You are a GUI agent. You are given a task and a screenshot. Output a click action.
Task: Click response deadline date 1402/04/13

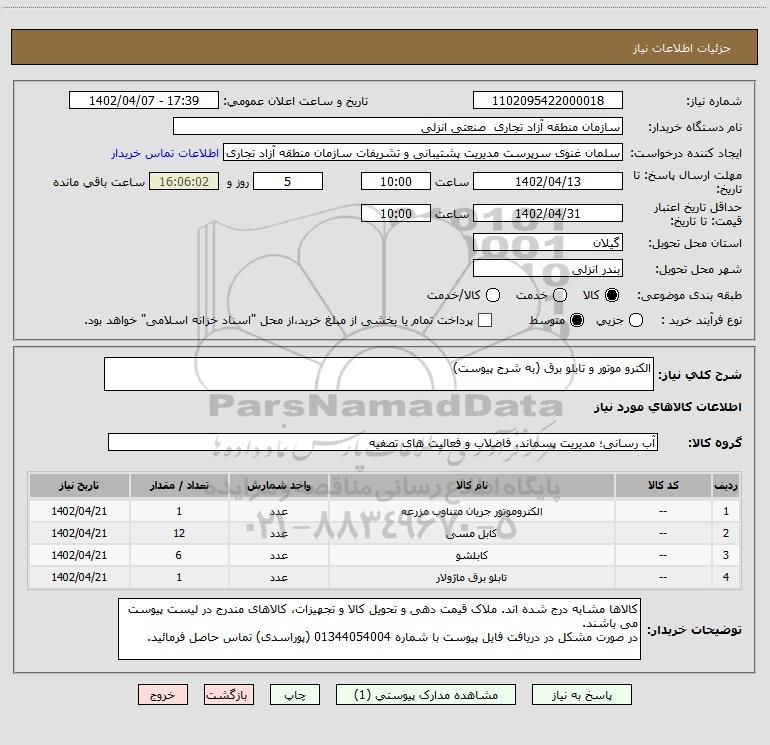[x=548, y=182]
